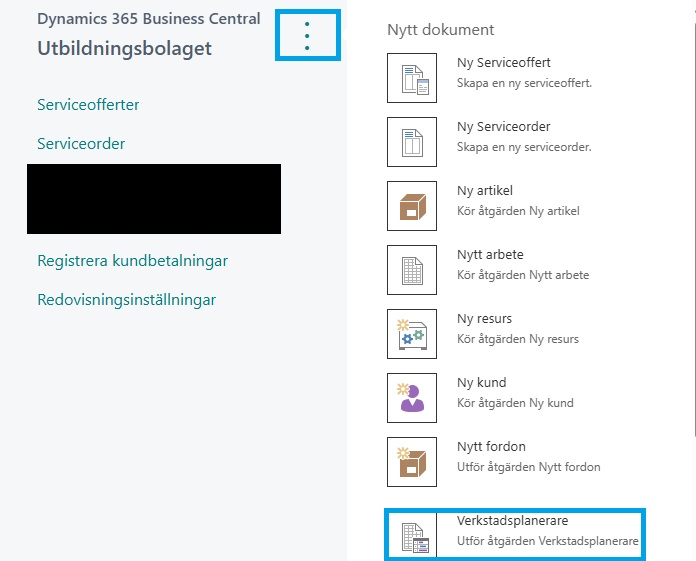Click the Verkstadsplanerare icon
696x561 pixels.
pos(413,535)
